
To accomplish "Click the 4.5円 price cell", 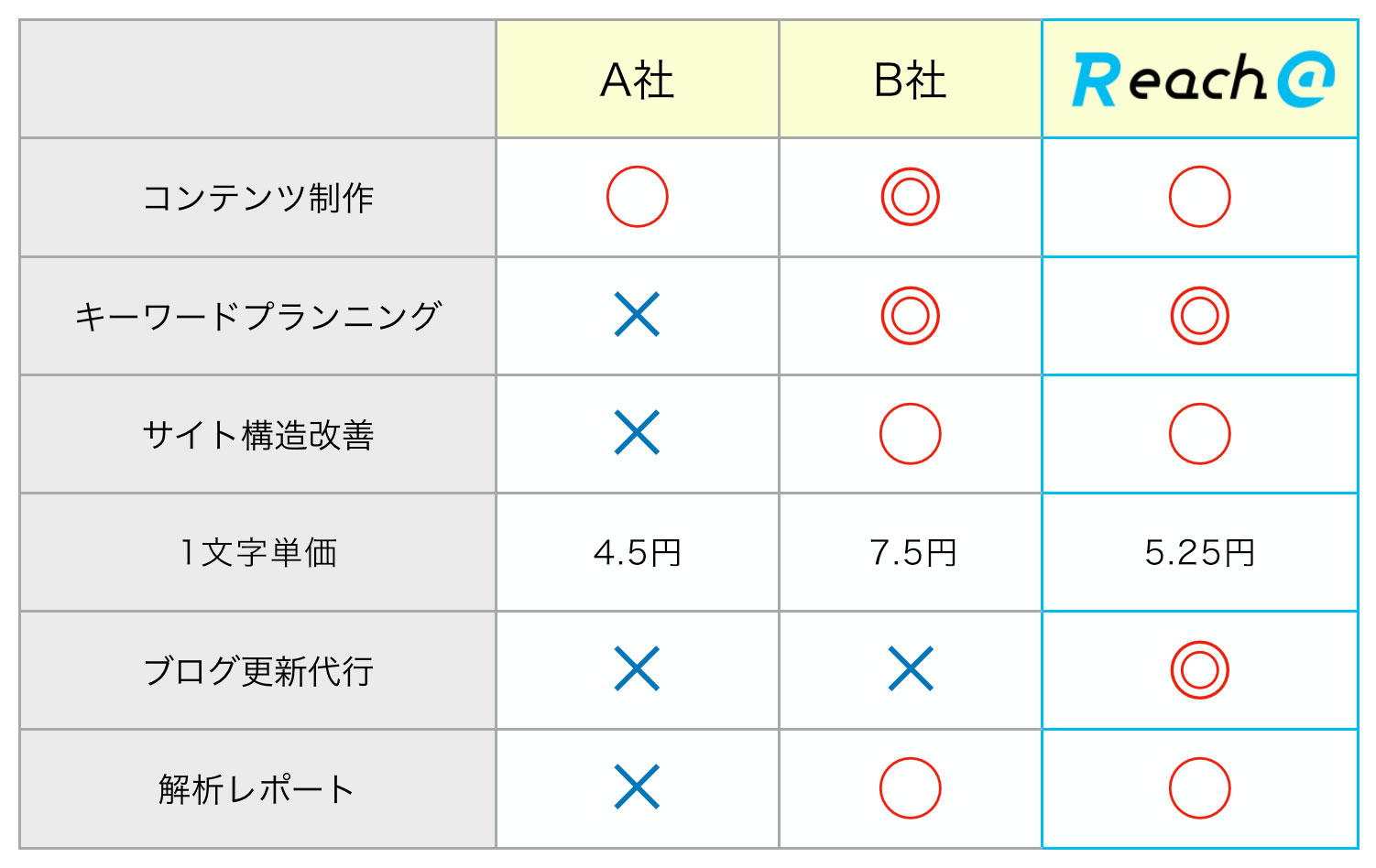I will pyautogui.click(x=638, y=552).
